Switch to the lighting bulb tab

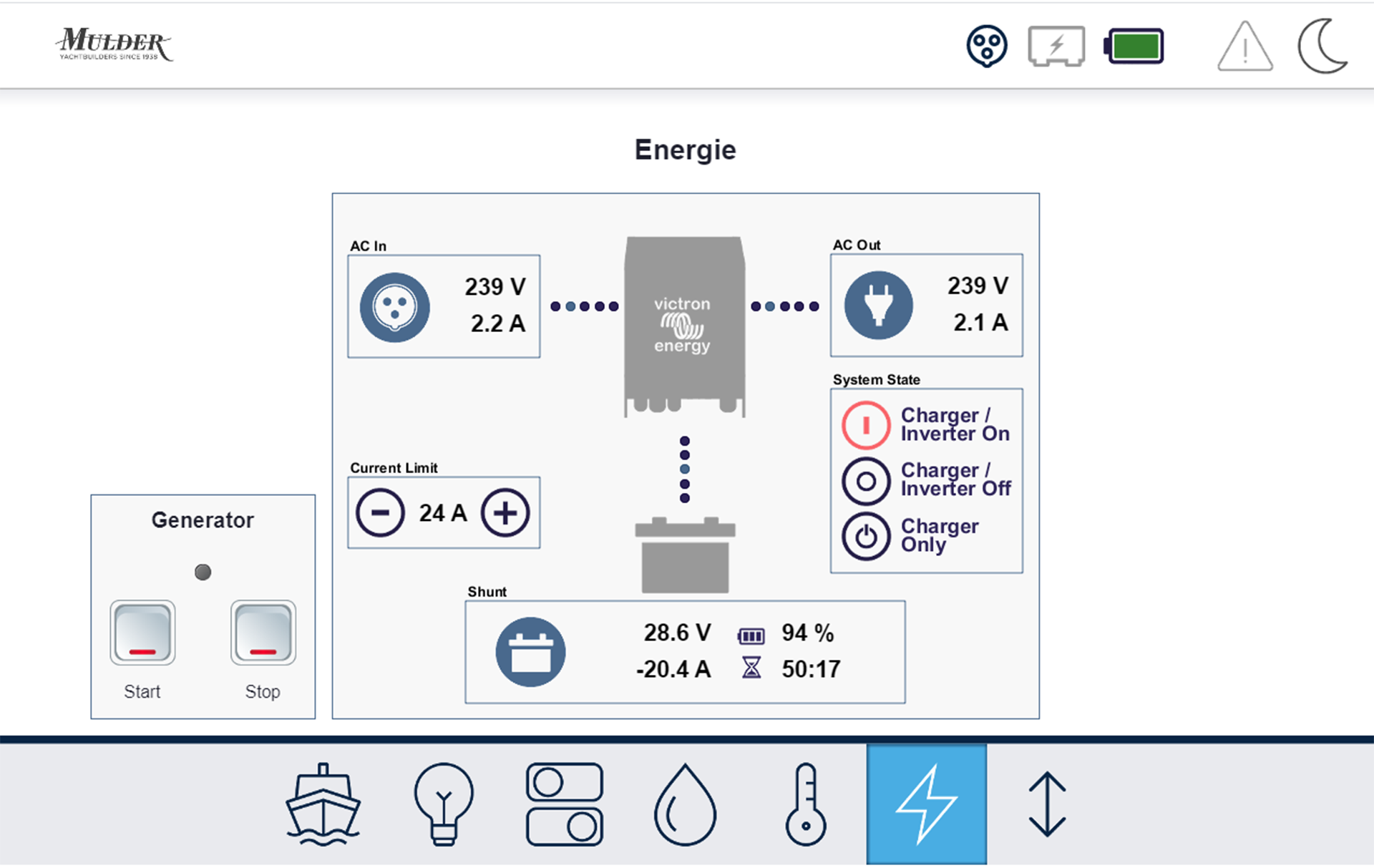444,804
